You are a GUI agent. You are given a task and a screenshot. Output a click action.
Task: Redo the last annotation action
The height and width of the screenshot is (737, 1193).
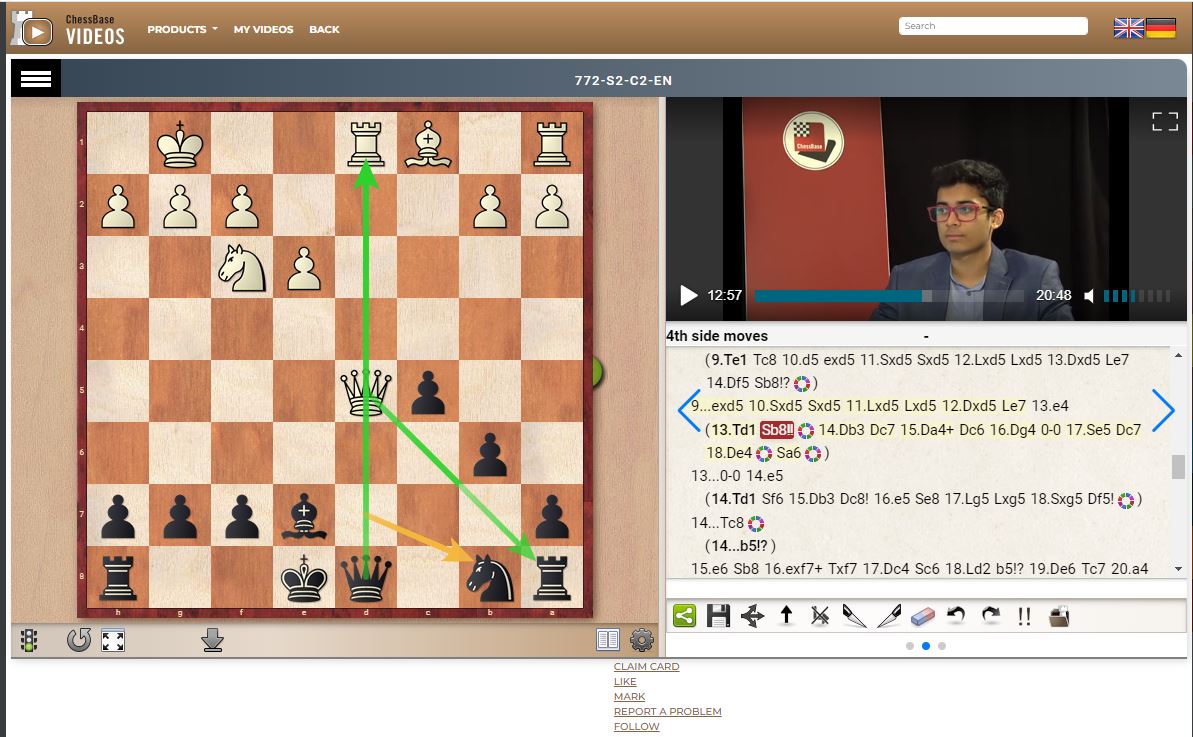click(988, 616)
